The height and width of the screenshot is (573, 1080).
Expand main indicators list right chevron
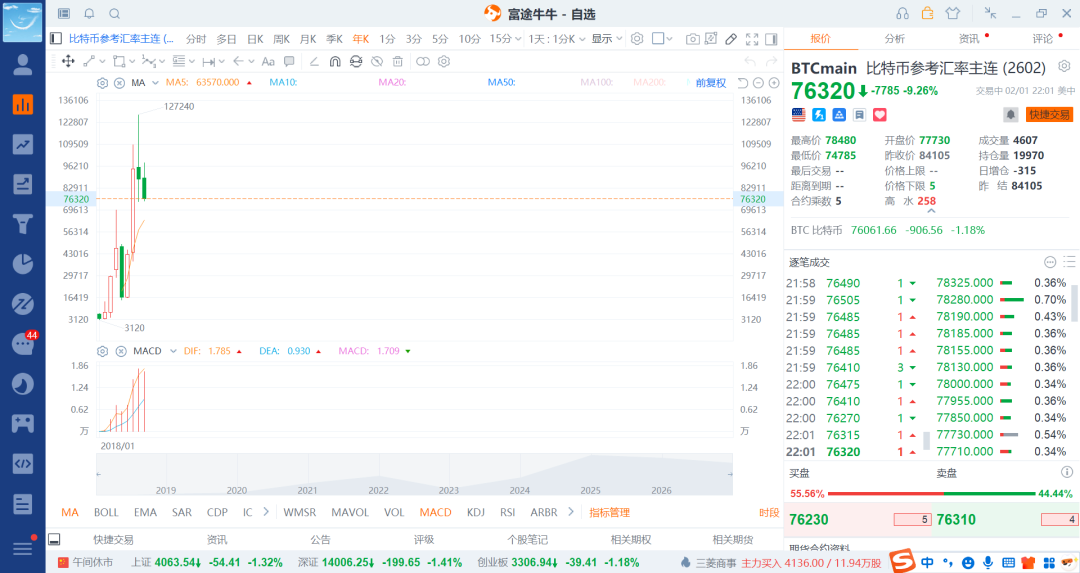click(266, 512)
